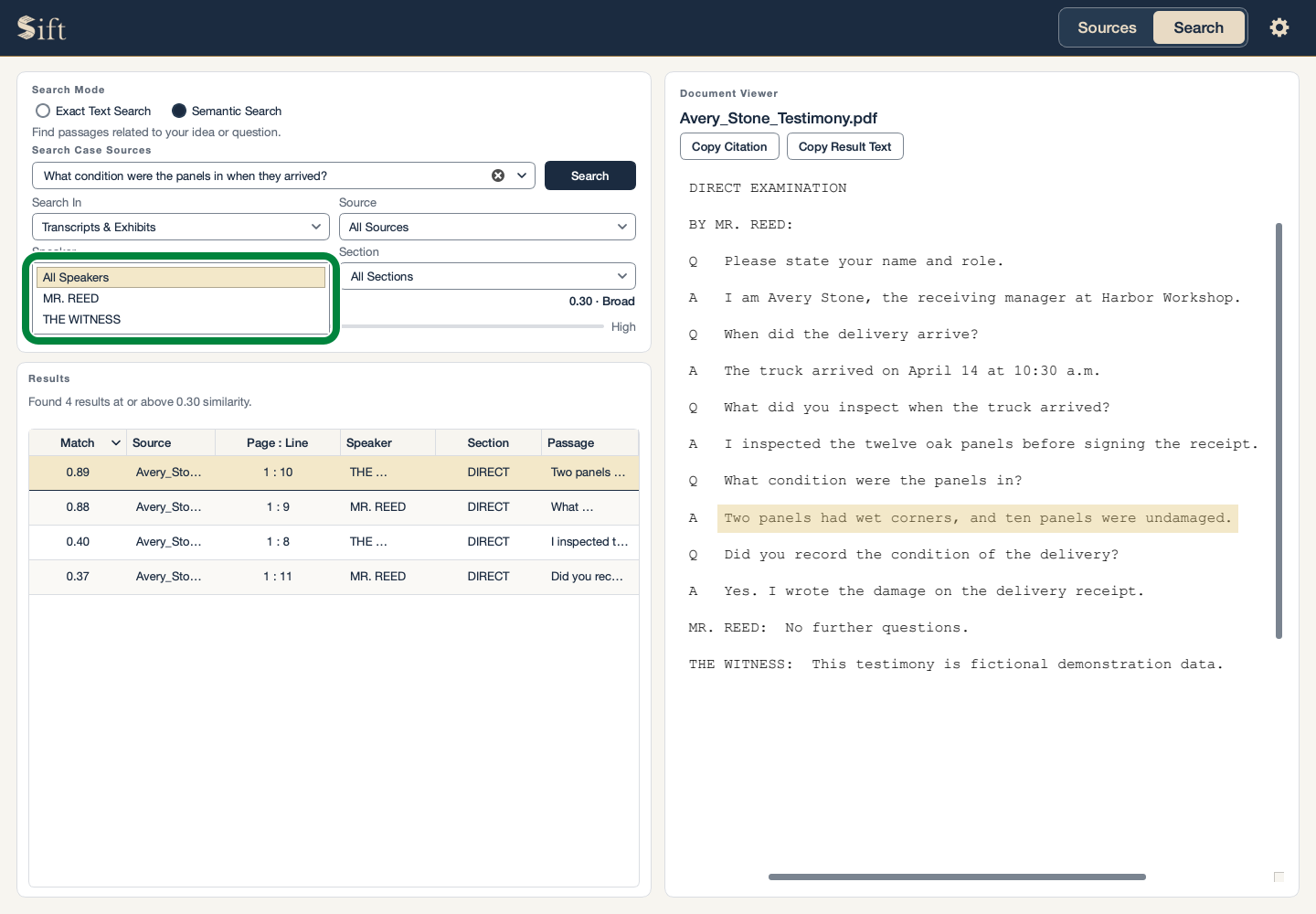Click the document viewer horizontal scrollbar
Image resolution: width=1316 pixels, height=914 pixels.
coord(957,877)
